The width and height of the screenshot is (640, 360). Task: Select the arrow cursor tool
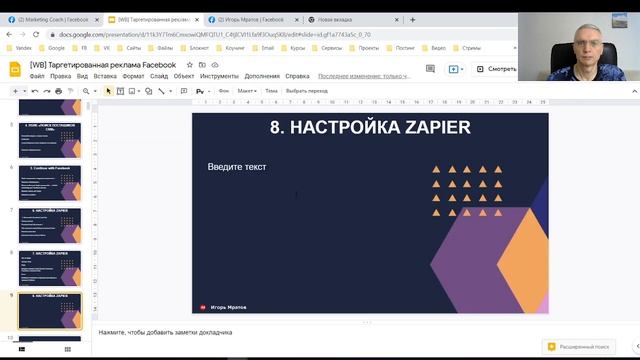pos(108,91)
